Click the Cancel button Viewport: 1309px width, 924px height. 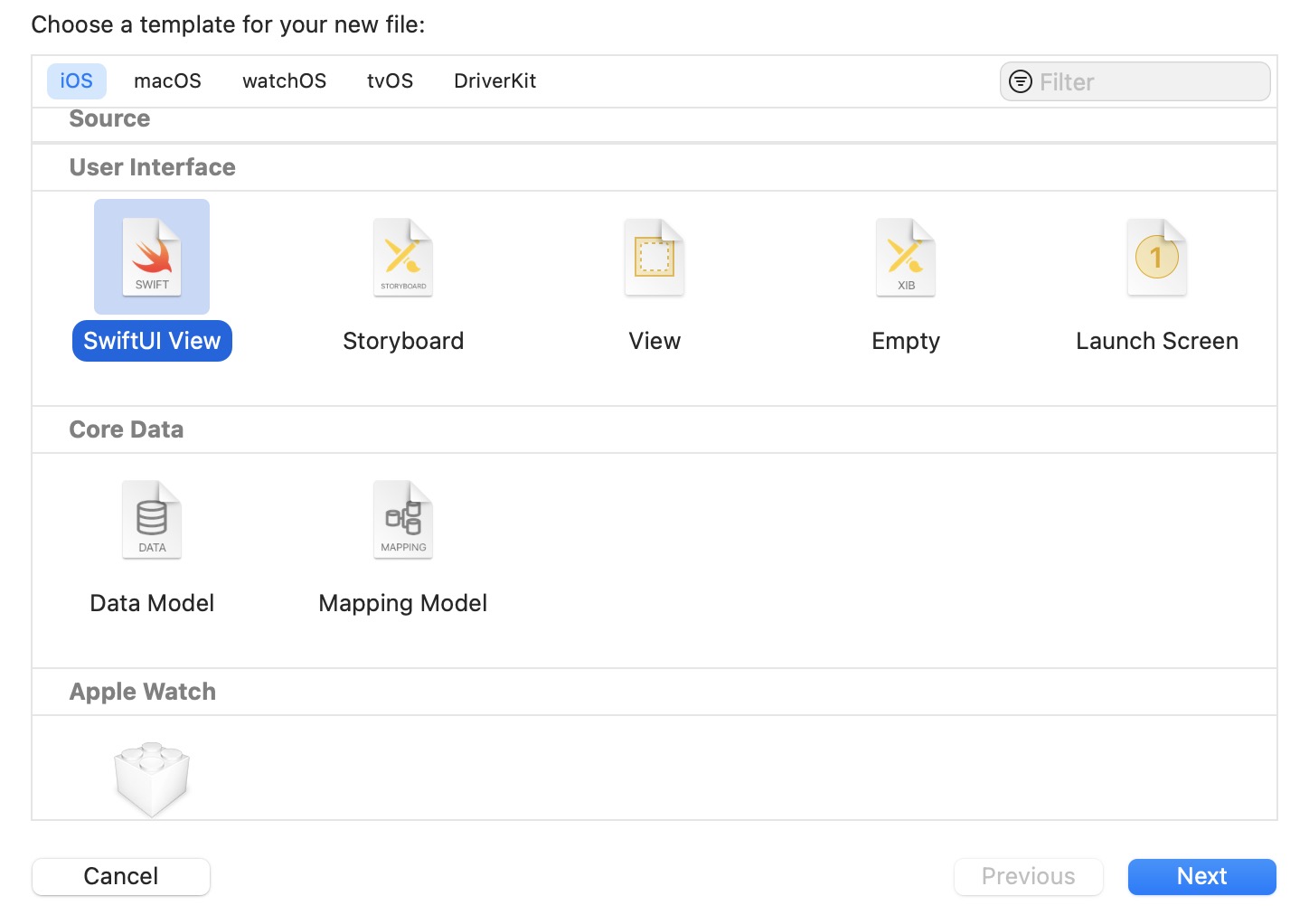pyautogui.click(x=121, y=877)
